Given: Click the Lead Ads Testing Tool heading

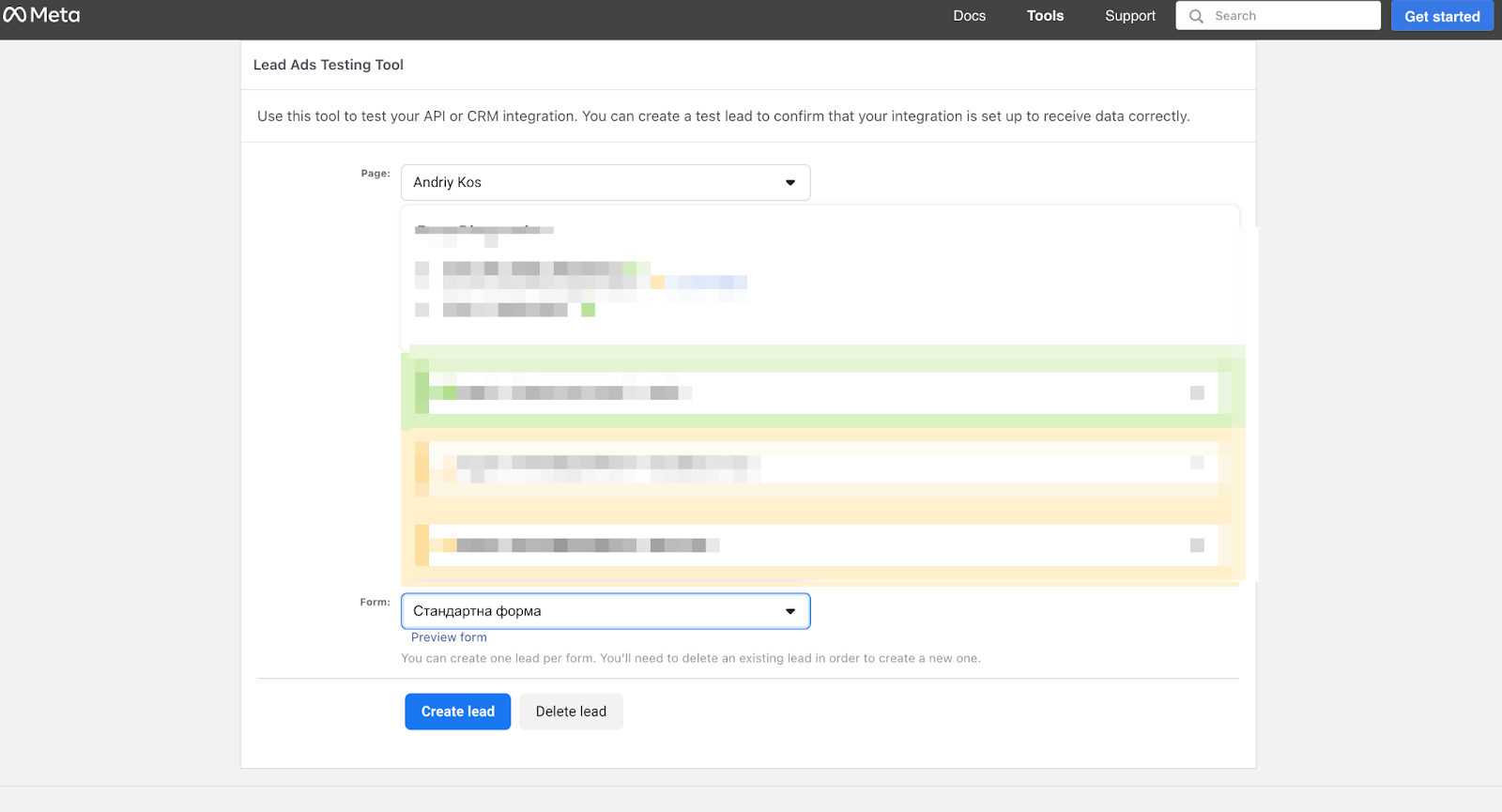Looking at the screenshot, I should (329, 65).
